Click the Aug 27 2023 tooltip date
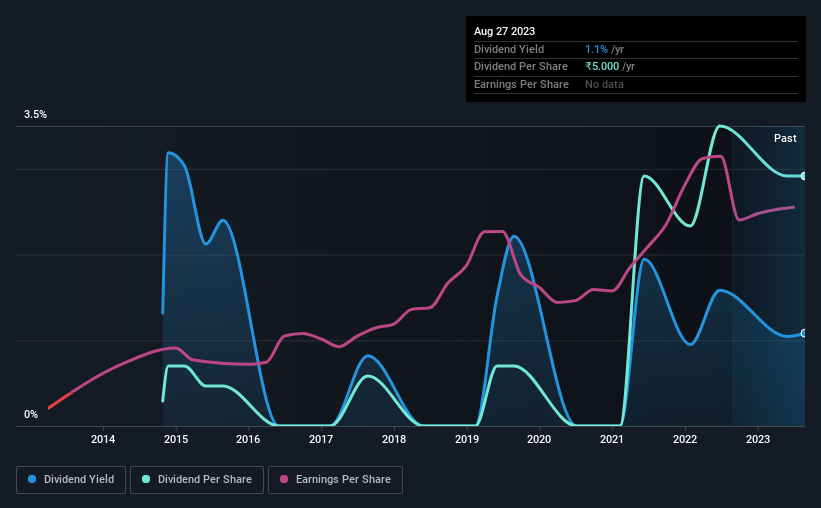The width and height of the screenshot is (821, 508). coord(504,31)
